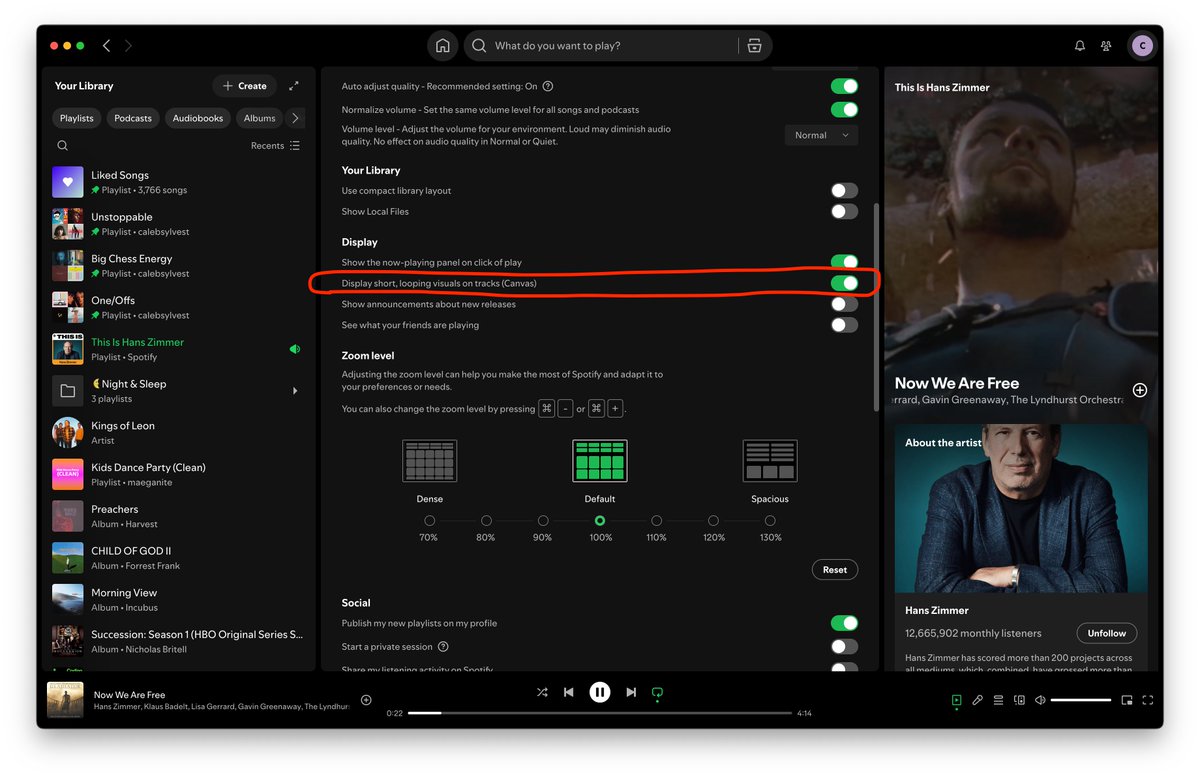The height and width of the screenshot is (777, 1200).
Task: Enable See what your friends are playing
Action: click(844, 325)
